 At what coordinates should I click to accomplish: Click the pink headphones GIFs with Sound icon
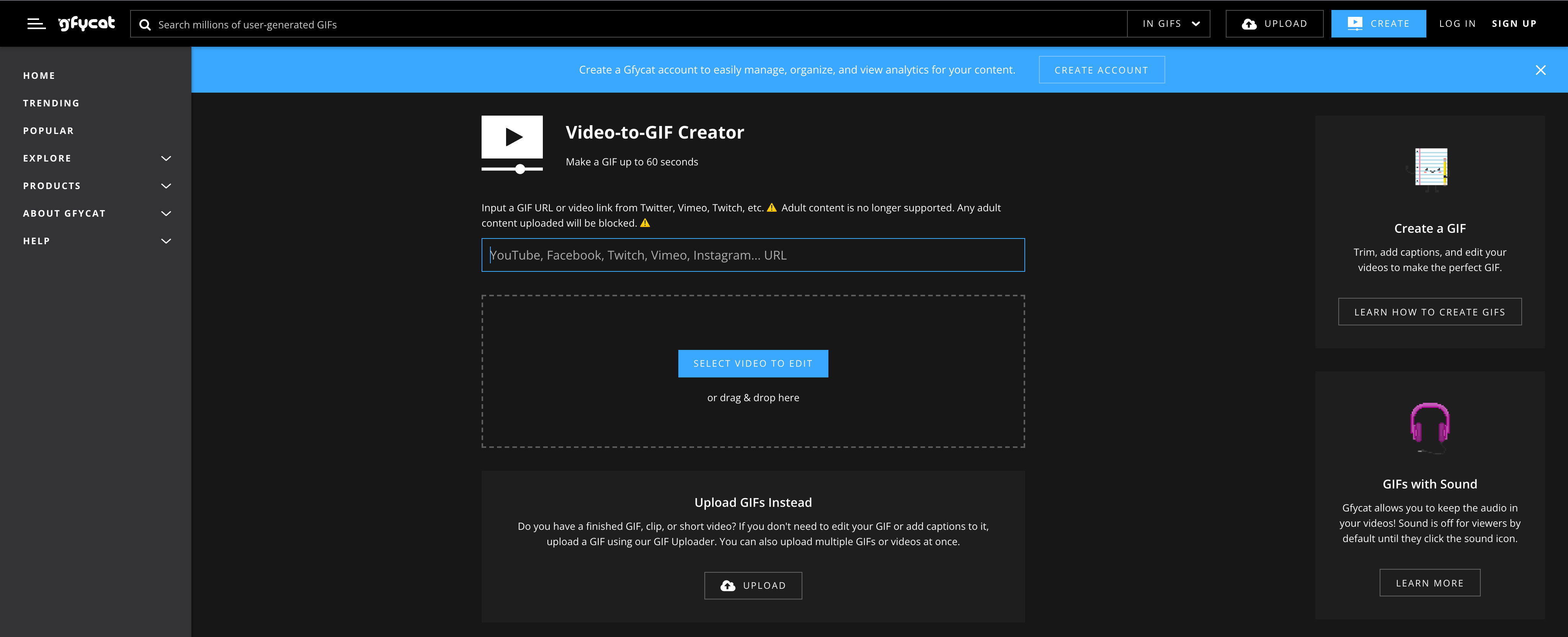[1430, 426]
